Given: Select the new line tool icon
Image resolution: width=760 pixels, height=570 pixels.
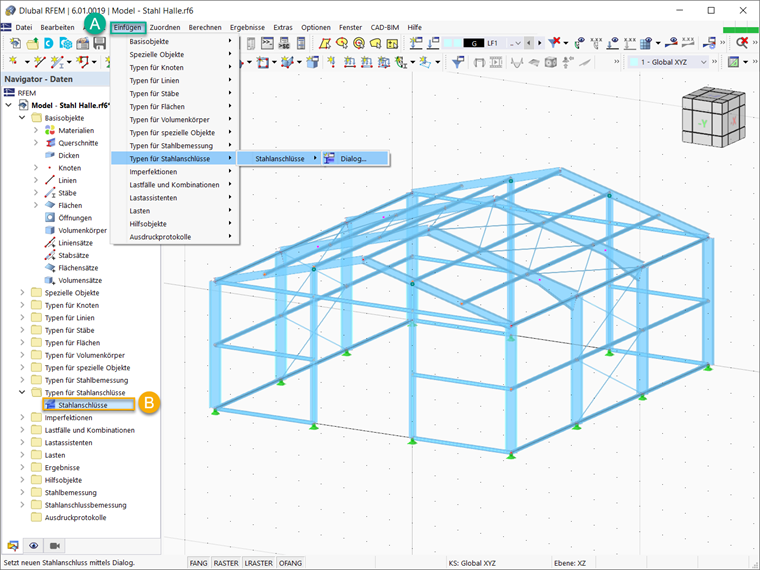Looking at the screenshot, I should click(39, 62).
